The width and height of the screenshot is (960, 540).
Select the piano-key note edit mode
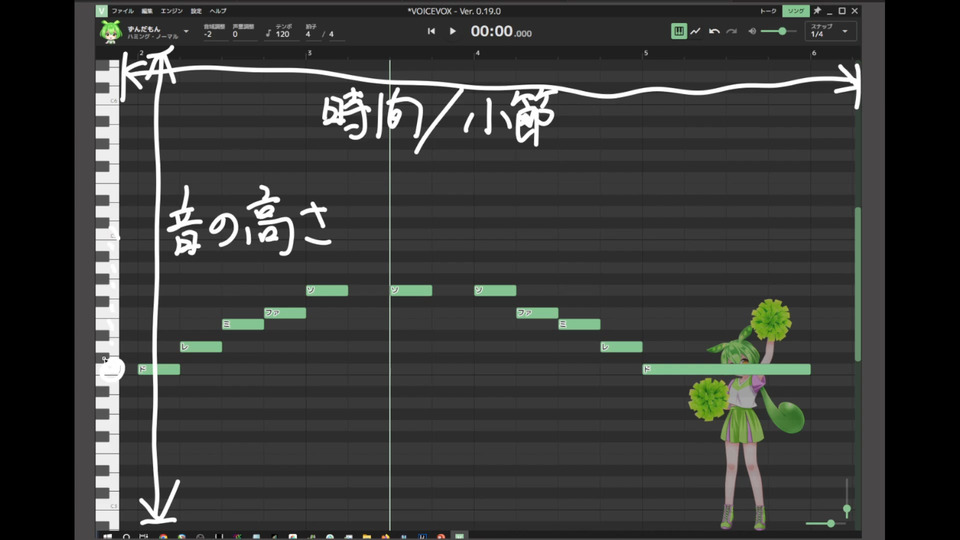pyautogui.click(x=678, y=31)
